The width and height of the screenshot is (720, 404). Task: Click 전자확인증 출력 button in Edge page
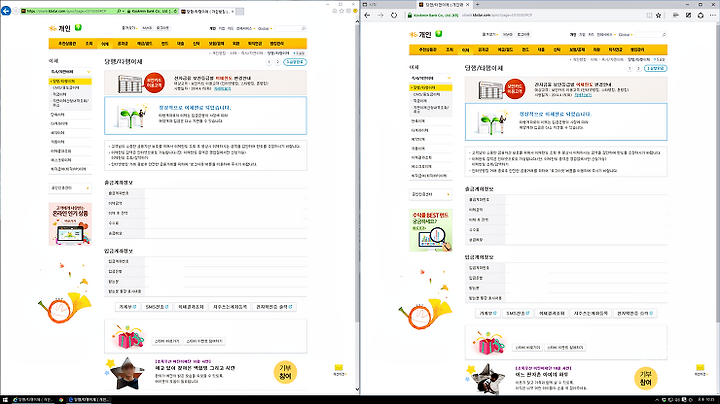(635, 313)
